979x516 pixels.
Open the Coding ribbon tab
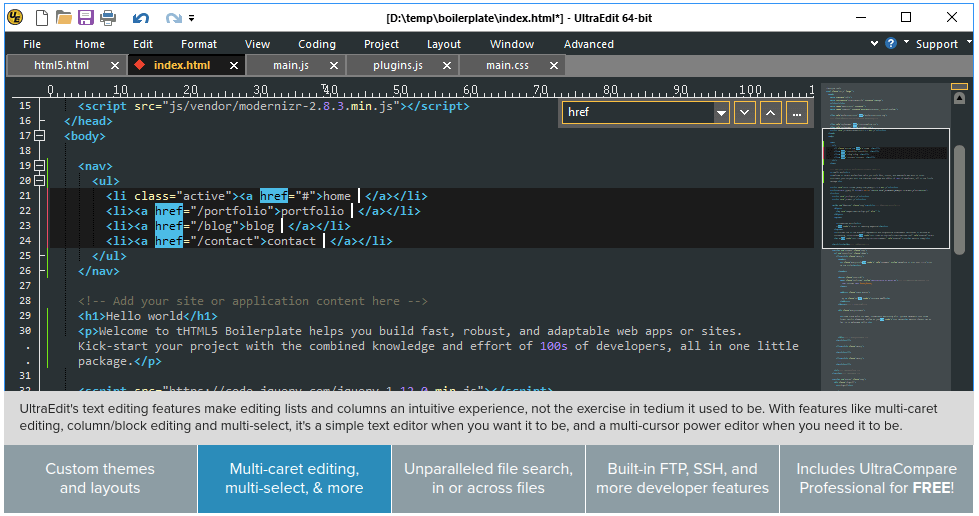pos(317,44)
